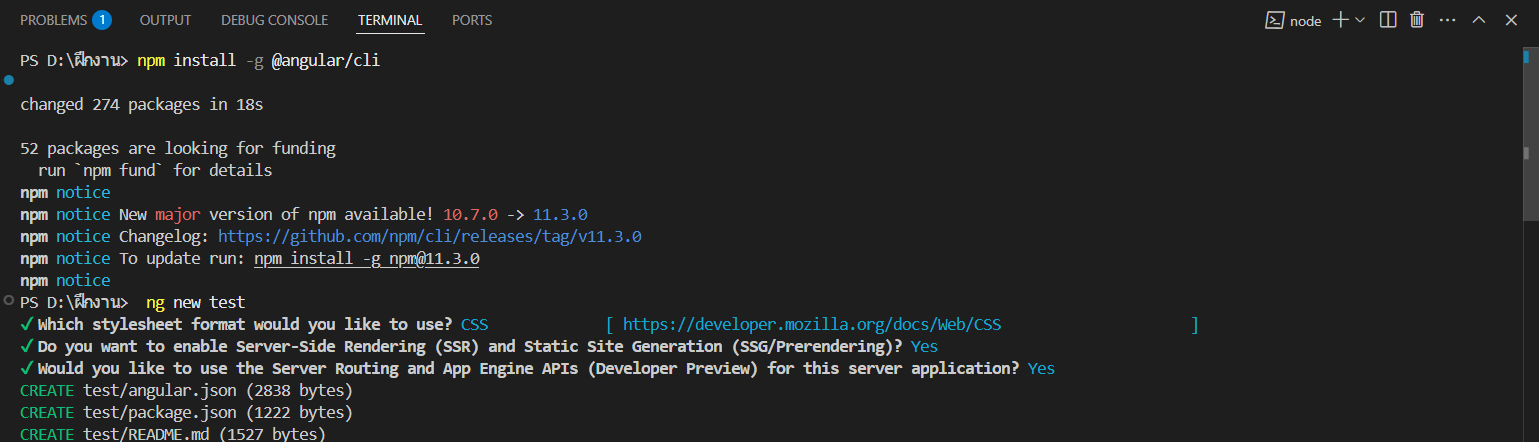Kill terminal with the trash icon

click(1417, 20)
